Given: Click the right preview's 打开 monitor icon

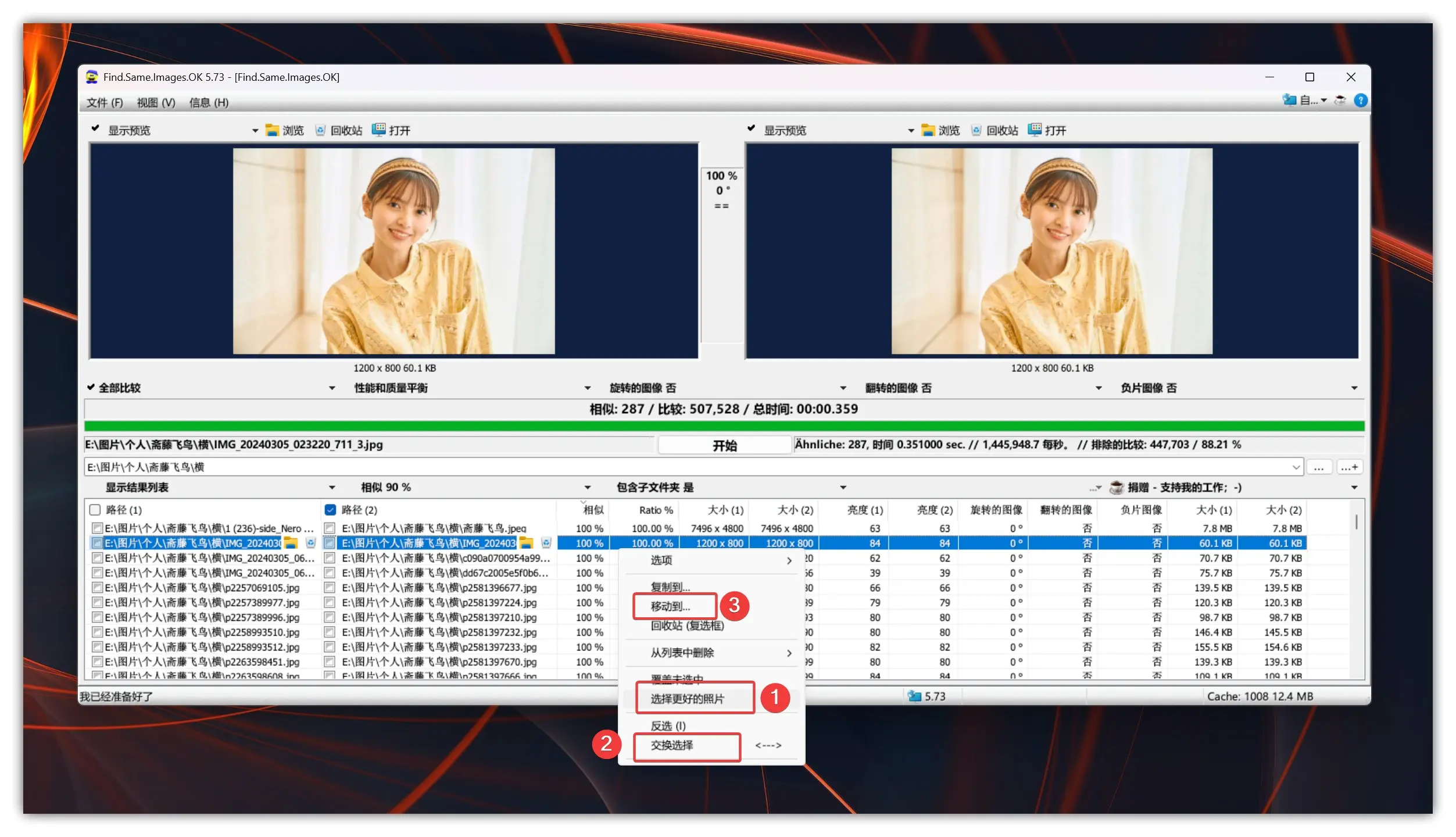Looking at the screenshot, I should pyautogui.click(x=1035, y=130).
